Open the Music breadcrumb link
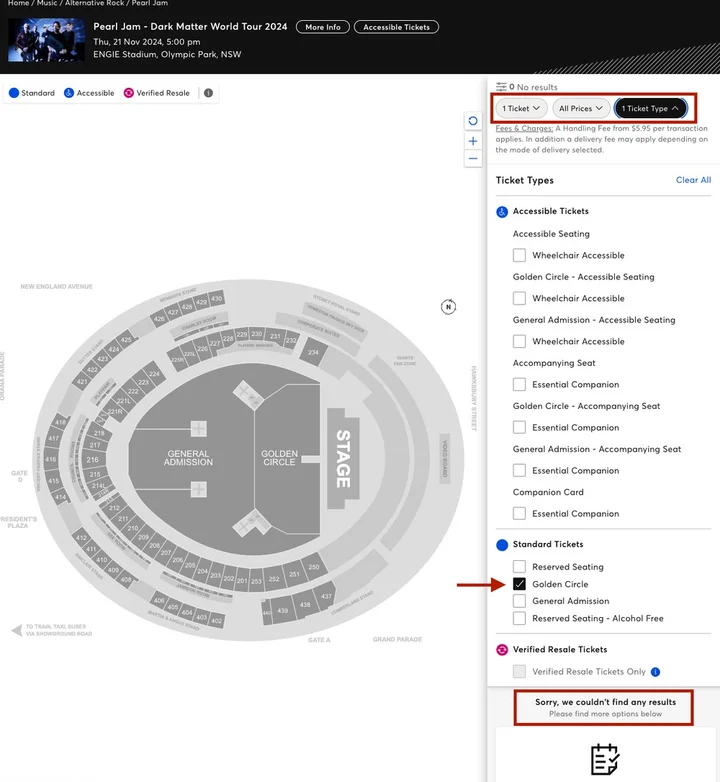The width and height of the screenshot is (720, 782). click(47, 4)
